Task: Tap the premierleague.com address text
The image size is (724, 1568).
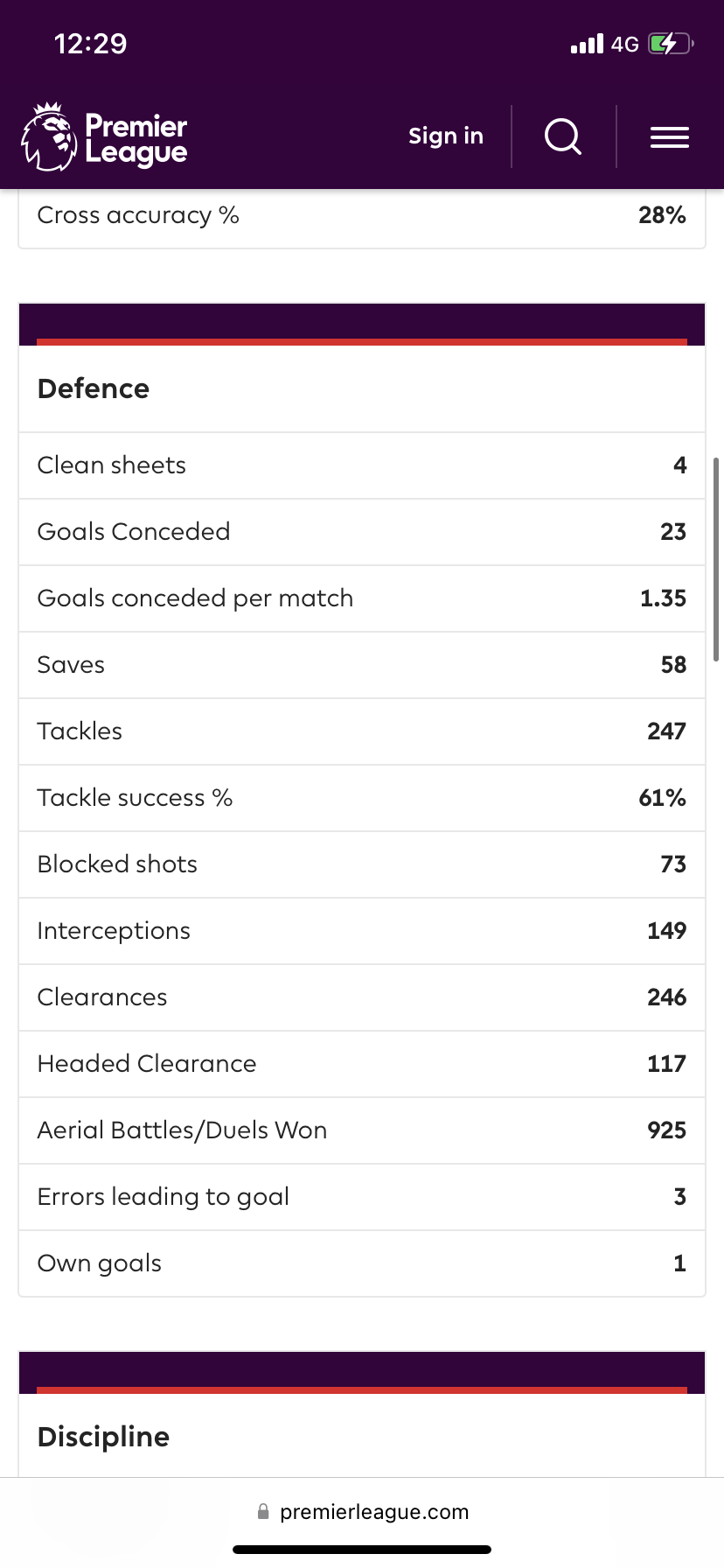Action: tap(374, 1512)
